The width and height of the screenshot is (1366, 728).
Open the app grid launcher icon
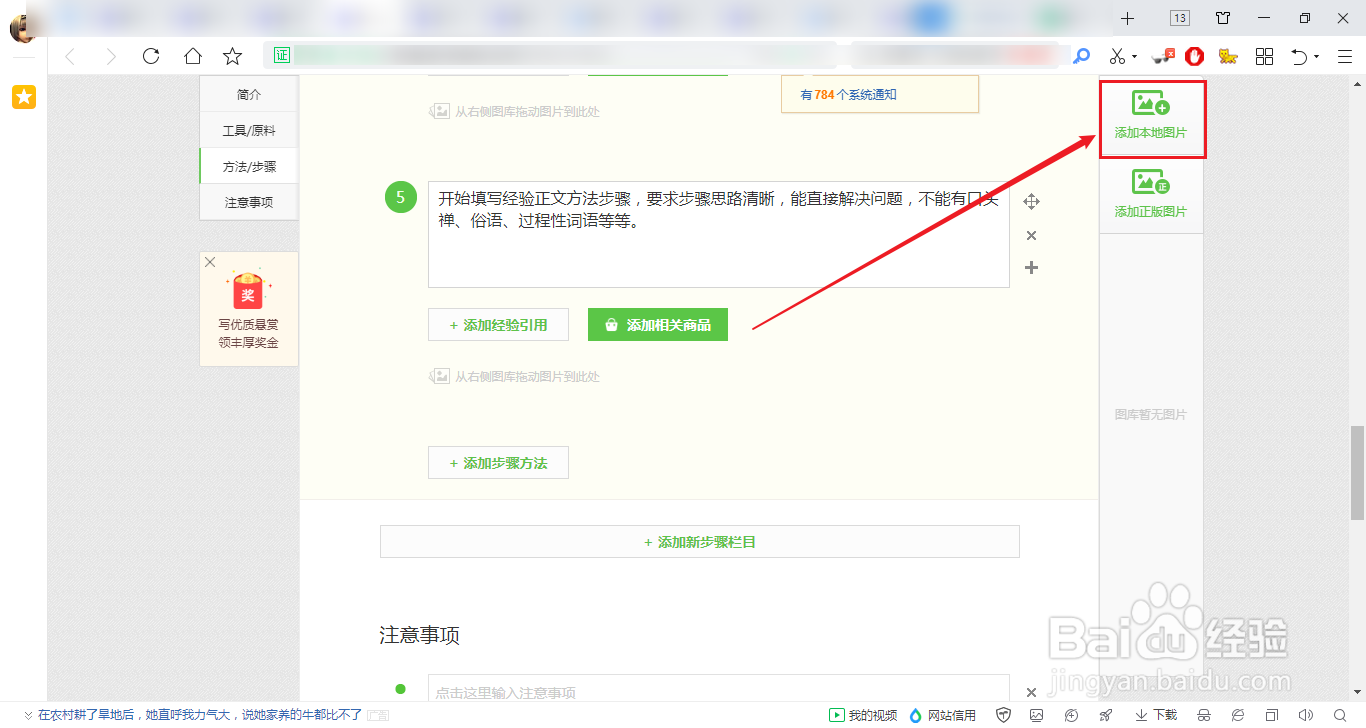(x=1264, y=57)
